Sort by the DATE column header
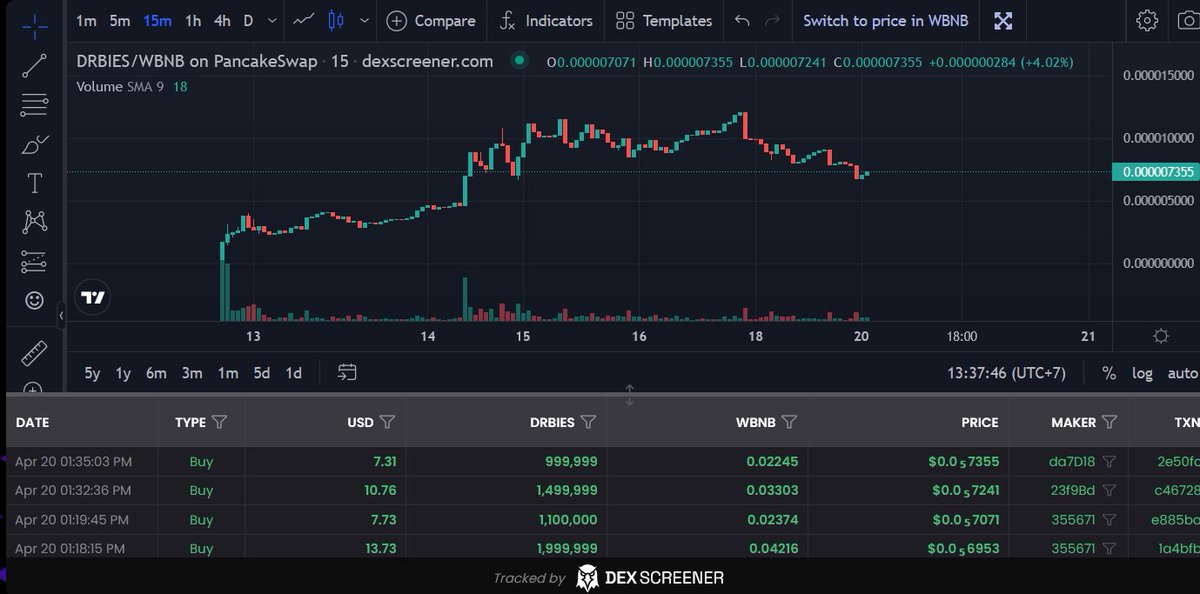Image resolution: width=1200 pixels, height=594 pixels. (32, 422)
